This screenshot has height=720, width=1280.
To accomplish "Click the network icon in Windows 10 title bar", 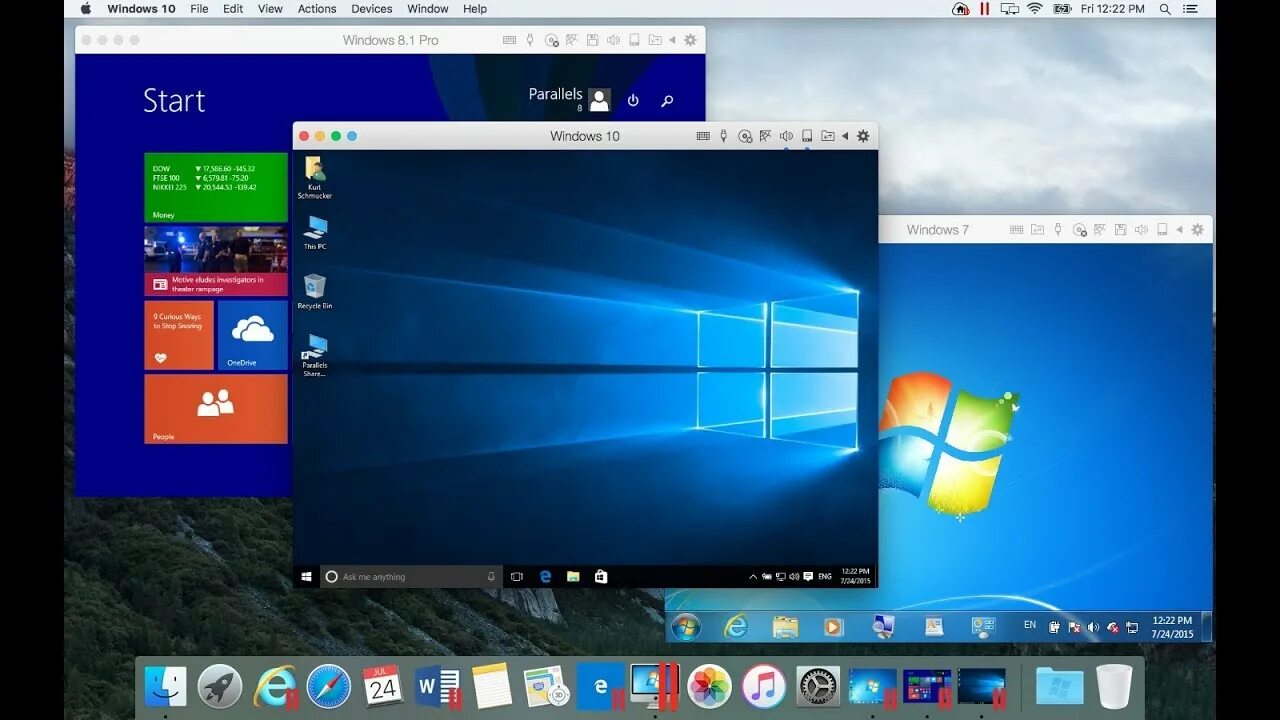I will (x=766, y=136).
